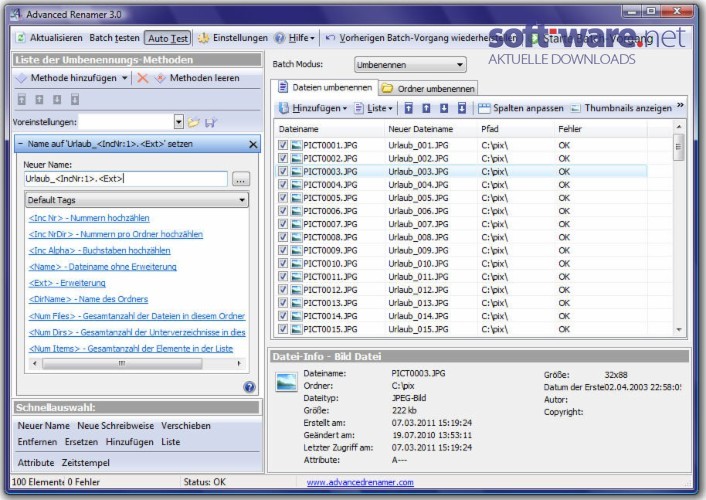This screenshot has width=706, height=500.
Task: Open Einstellungen settings
Action: (x=233, y=38)
